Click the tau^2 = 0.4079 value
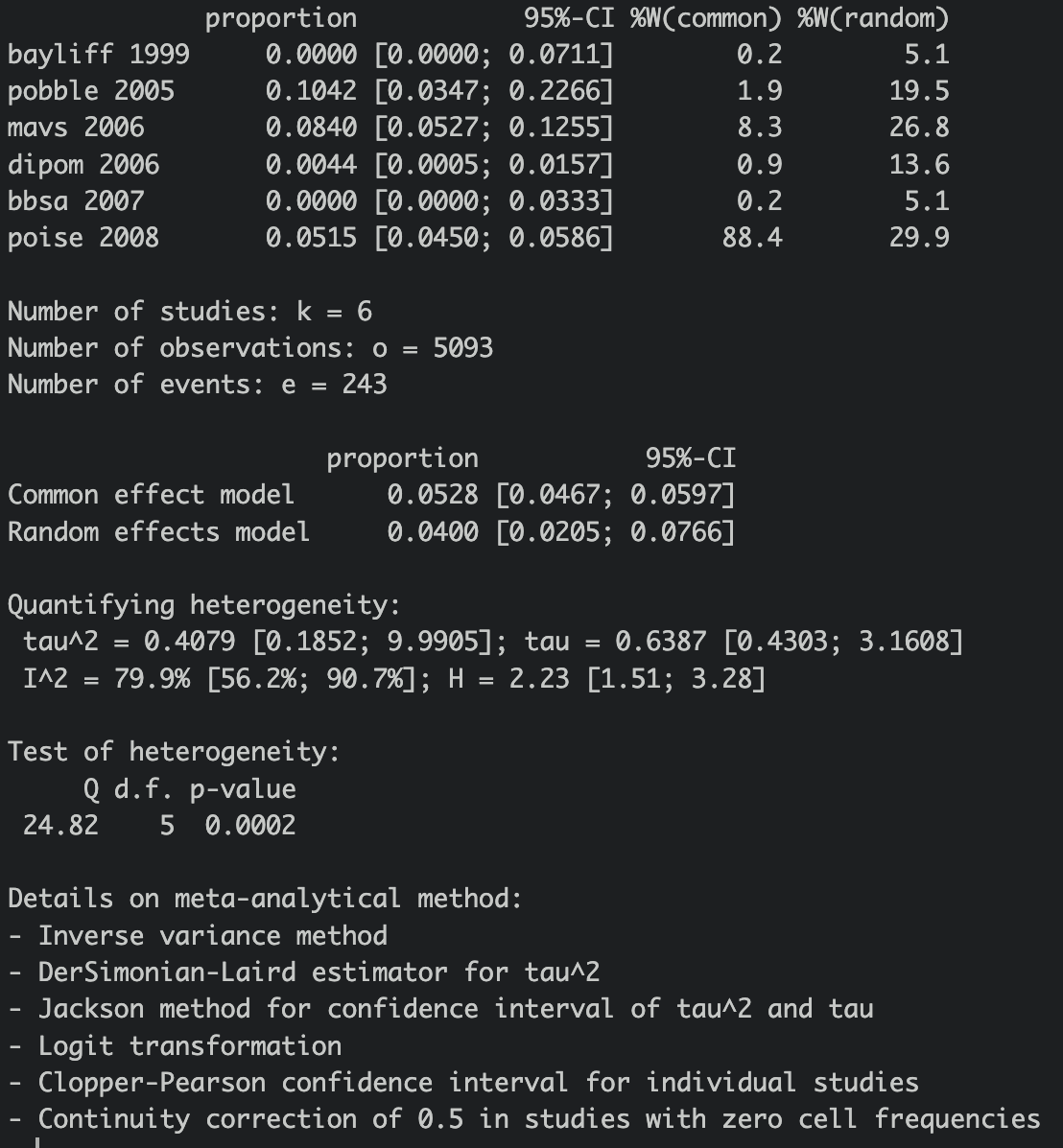Viewport: 1063px width, 1148px height. (x=129, y=642)
